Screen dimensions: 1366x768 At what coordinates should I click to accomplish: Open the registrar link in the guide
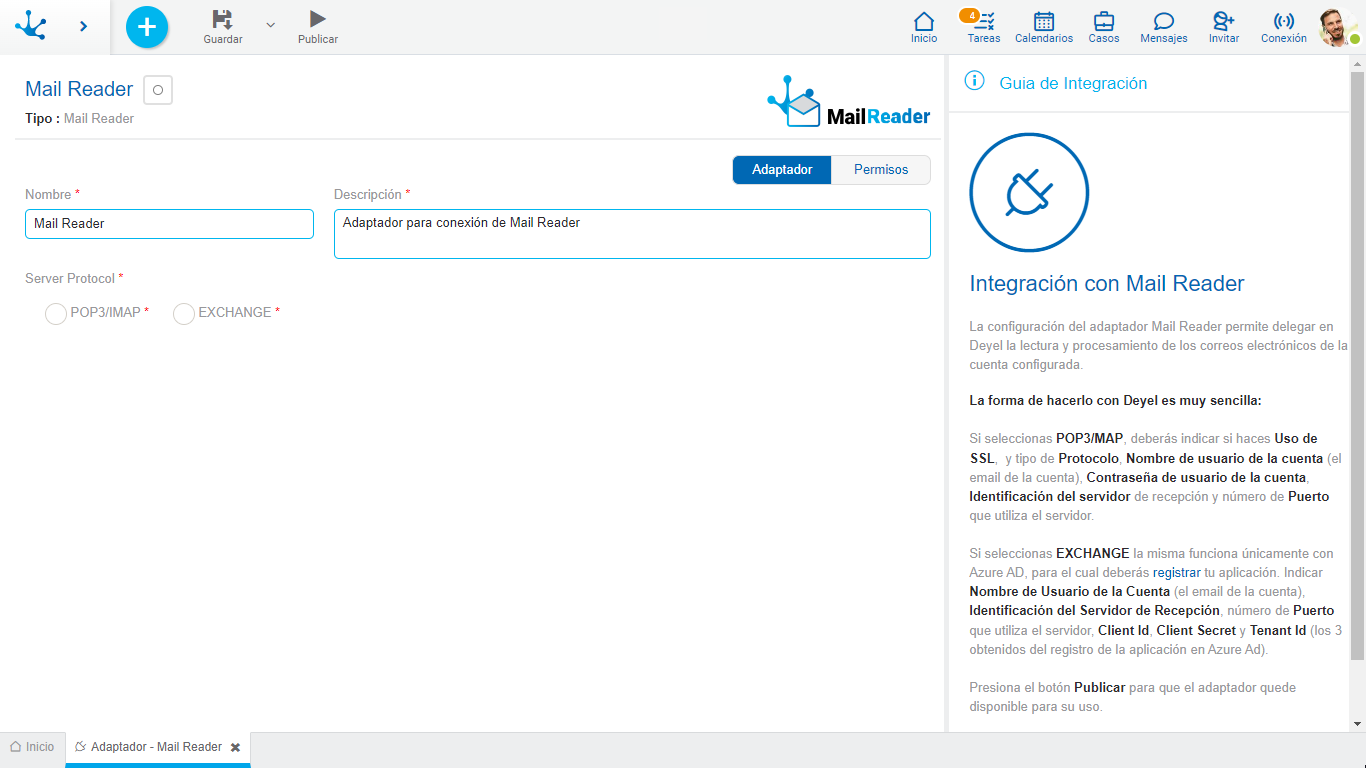(x=1176, y=573)
